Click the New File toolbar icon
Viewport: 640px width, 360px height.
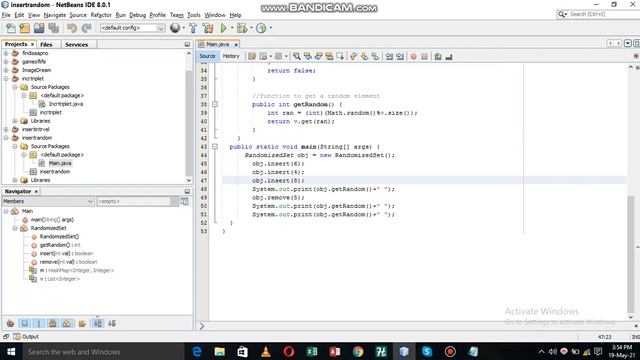pos(11,28)
